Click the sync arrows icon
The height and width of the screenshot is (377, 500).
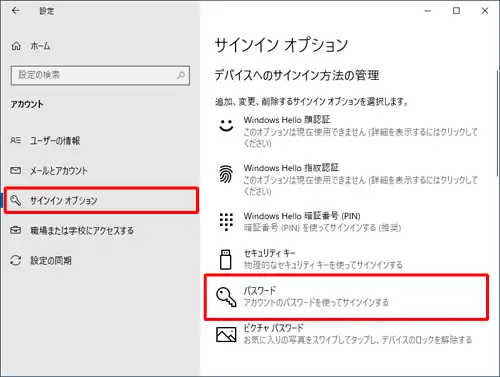pyautogui.click(x=15, y=260)
